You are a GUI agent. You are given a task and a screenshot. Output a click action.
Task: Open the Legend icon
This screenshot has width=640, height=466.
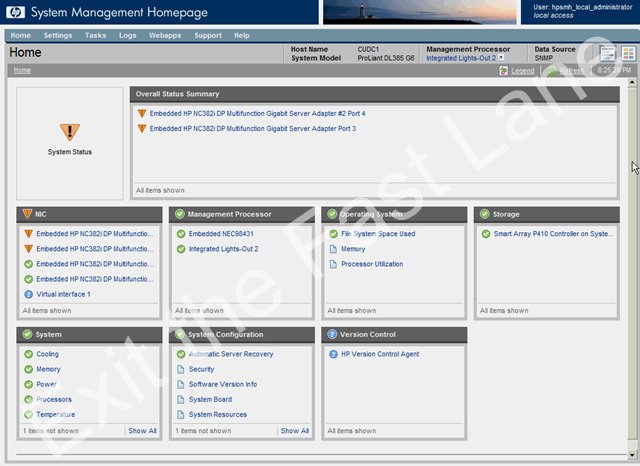tap(504, 71)
